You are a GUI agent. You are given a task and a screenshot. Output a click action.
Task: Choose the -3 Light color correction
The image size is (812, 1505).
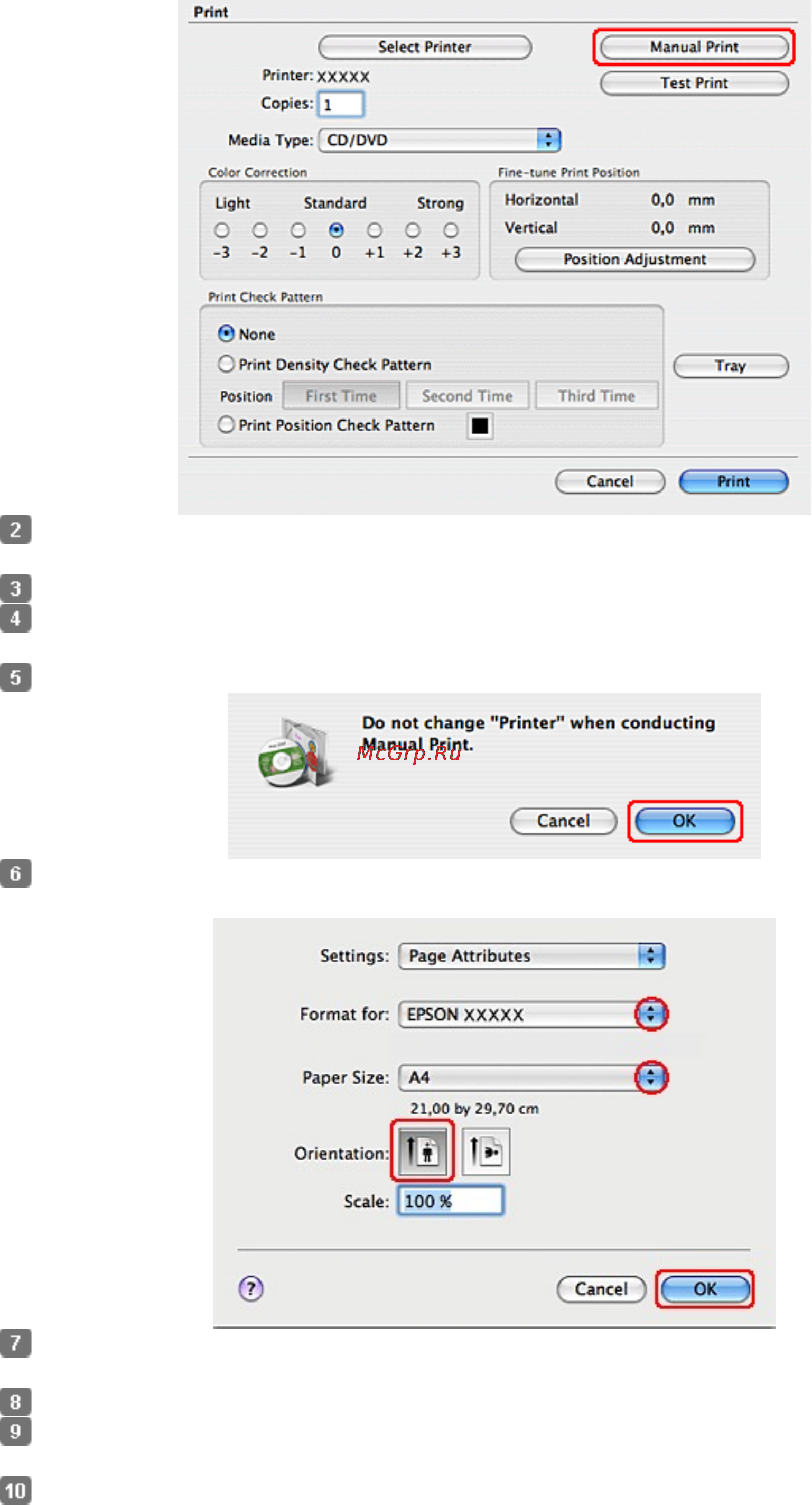(x=221, y=230)
